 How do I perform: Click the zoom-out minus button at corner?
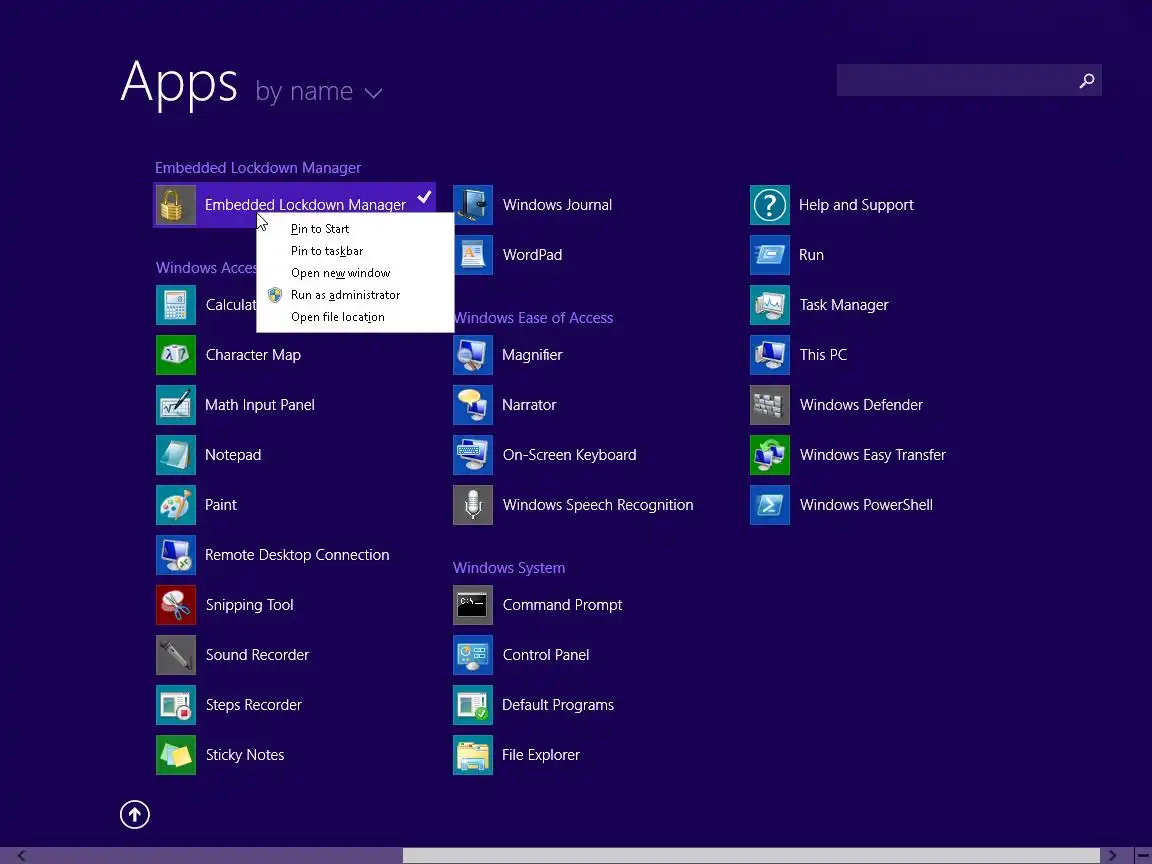tap(1142, 855)
